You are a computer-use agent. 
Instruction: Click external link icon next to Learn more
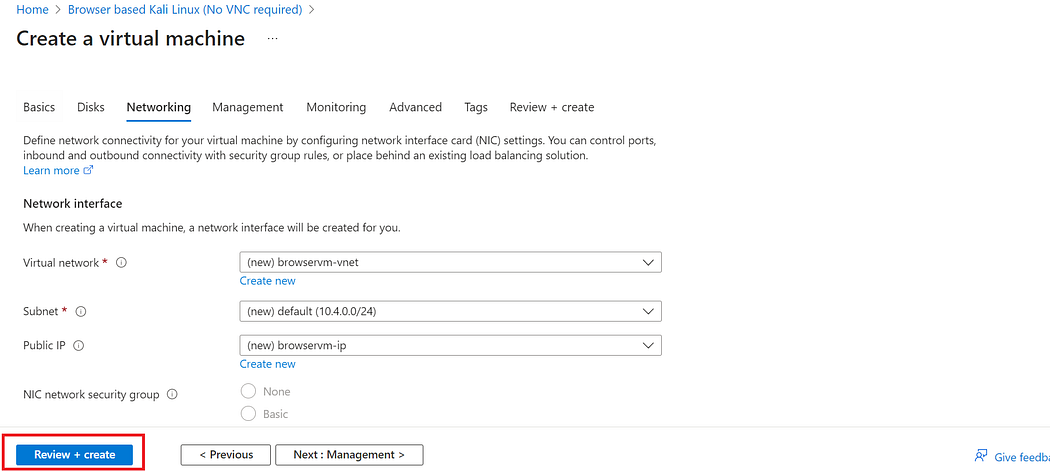click(x=89, y=170)
